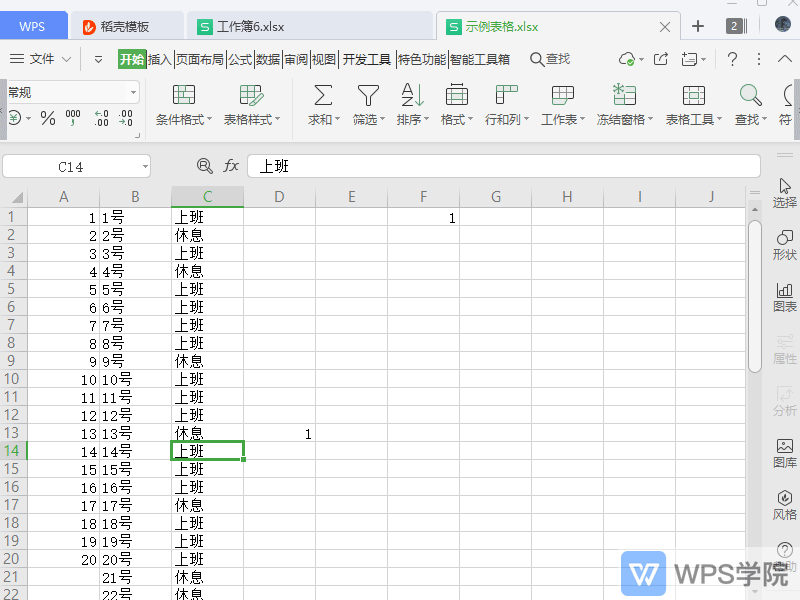Add a new tab with plus button
The image size is (800, 600).
[x=698, y=26]
